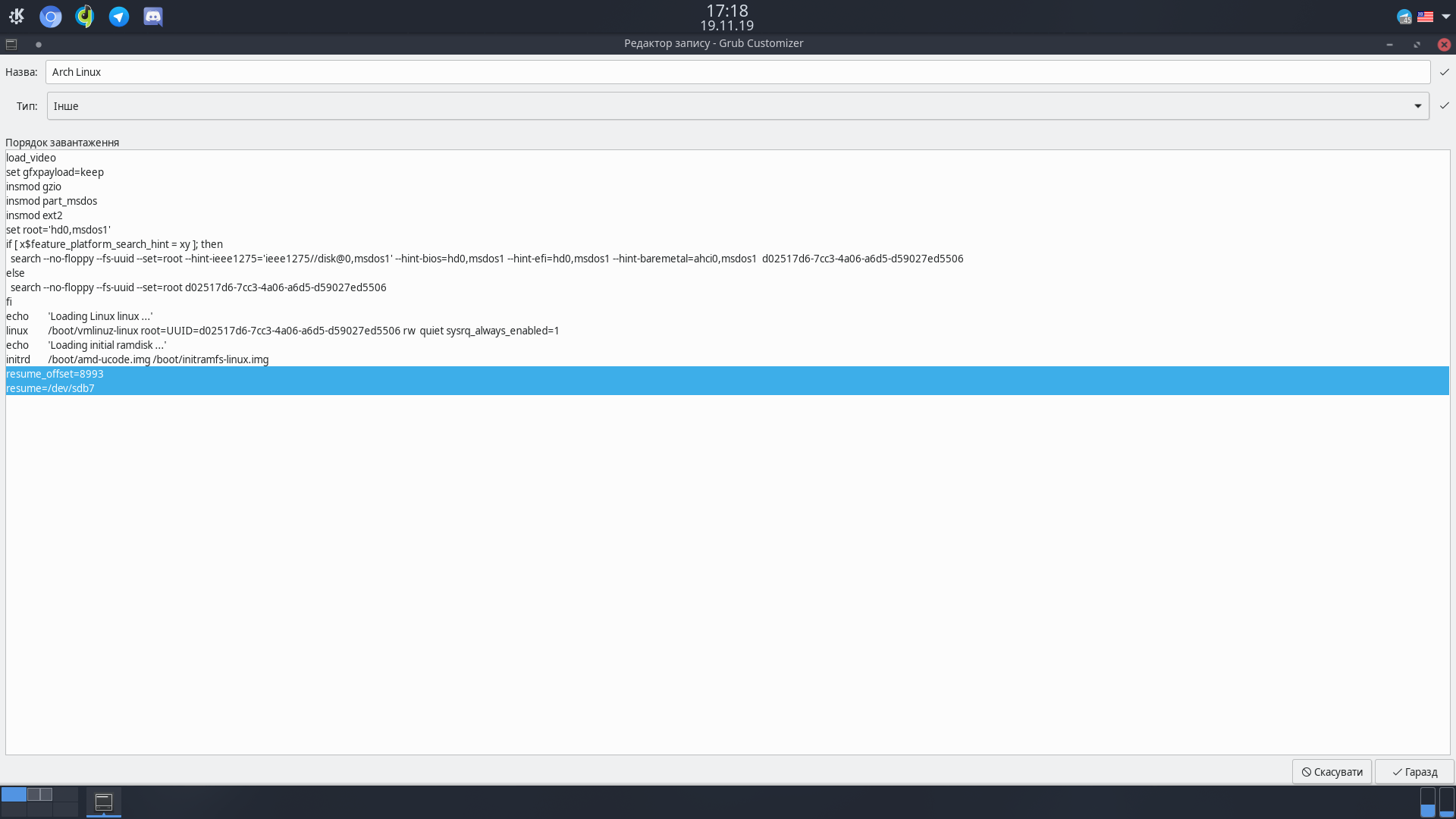Click the Скасувати cancel button

click(1332, 772)
